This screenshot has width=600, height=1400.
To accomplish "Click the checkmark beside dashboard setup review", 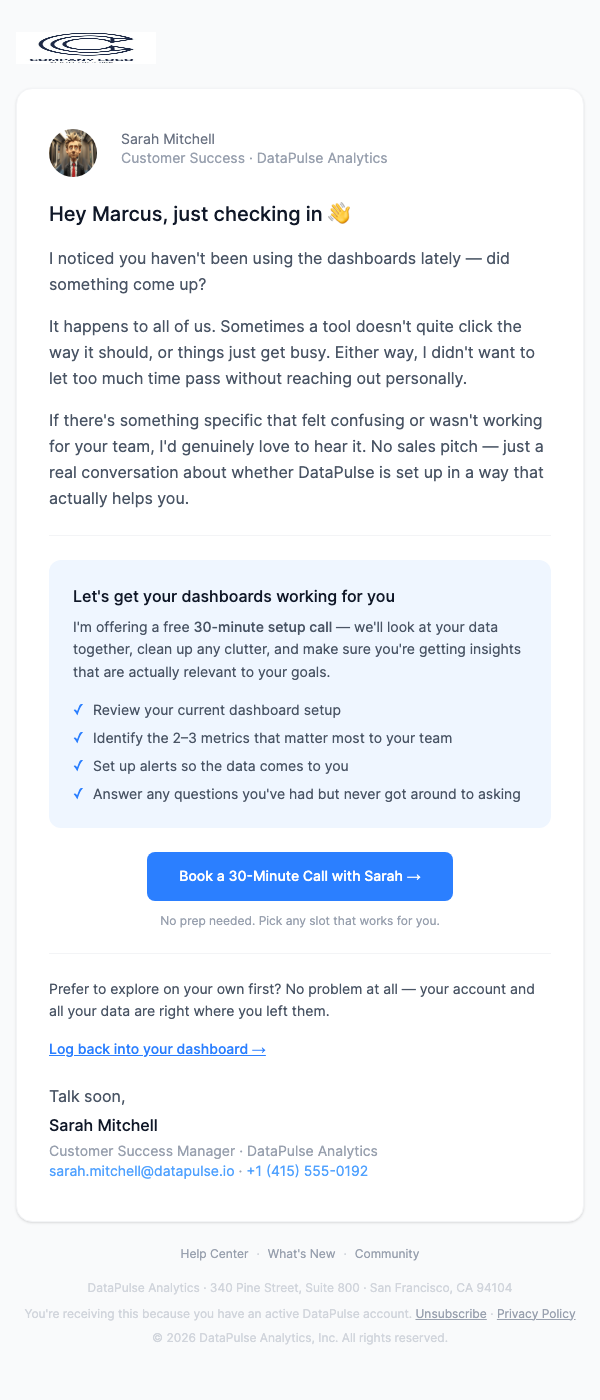I will point(78,709).
